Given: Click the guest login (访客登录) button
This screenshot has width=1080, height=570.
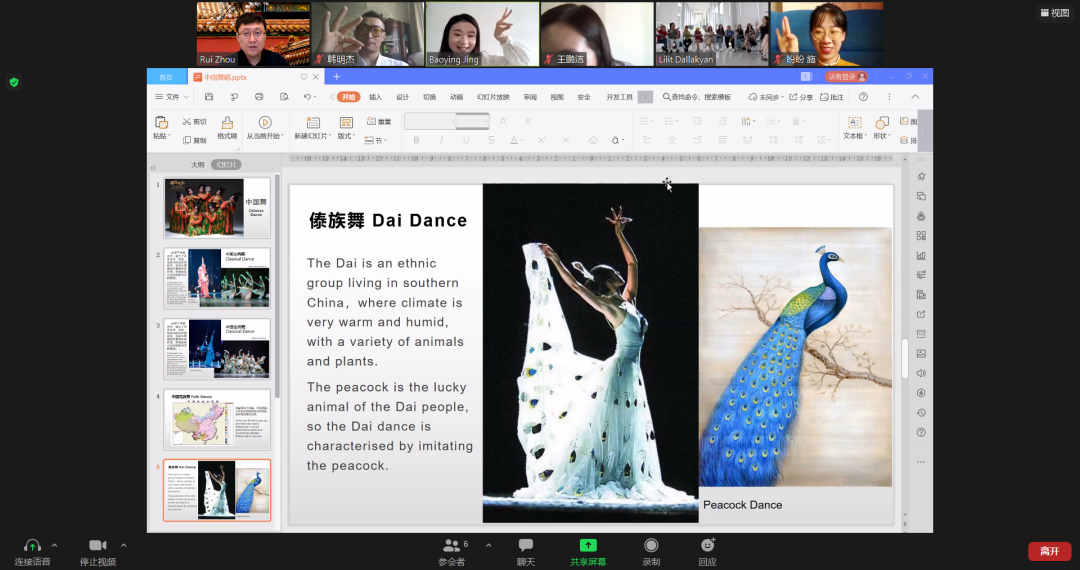Looking at the screenshot, I should [x=847, y=76].
